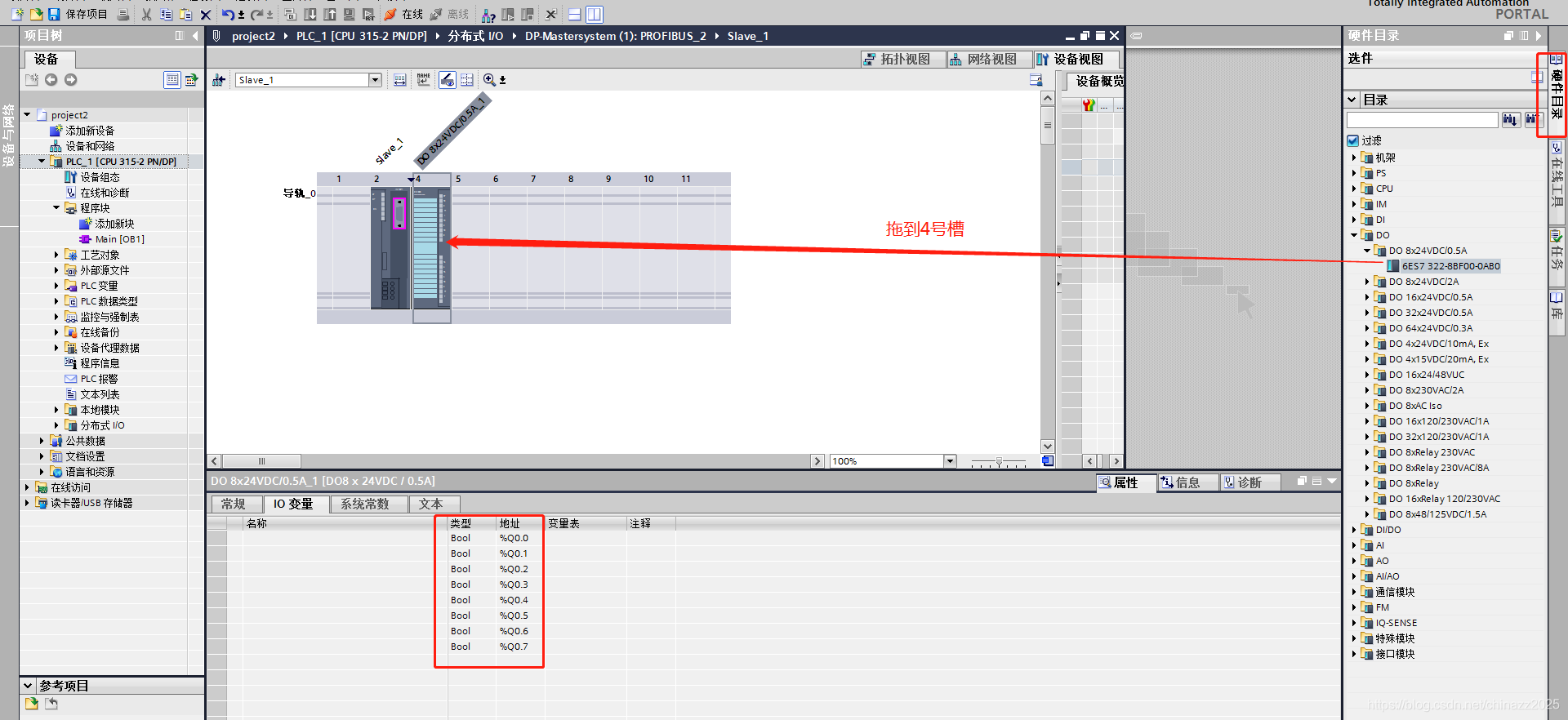The image size is (1568, 720).
Task: Click horizontal split editor icon
Action: coord(575,14)
